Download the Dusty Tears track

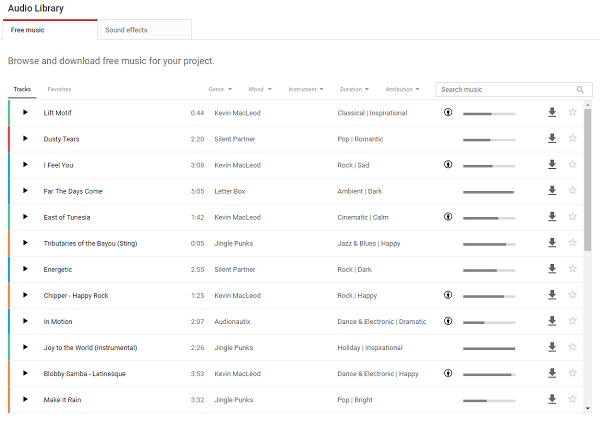tap(552, 139)
